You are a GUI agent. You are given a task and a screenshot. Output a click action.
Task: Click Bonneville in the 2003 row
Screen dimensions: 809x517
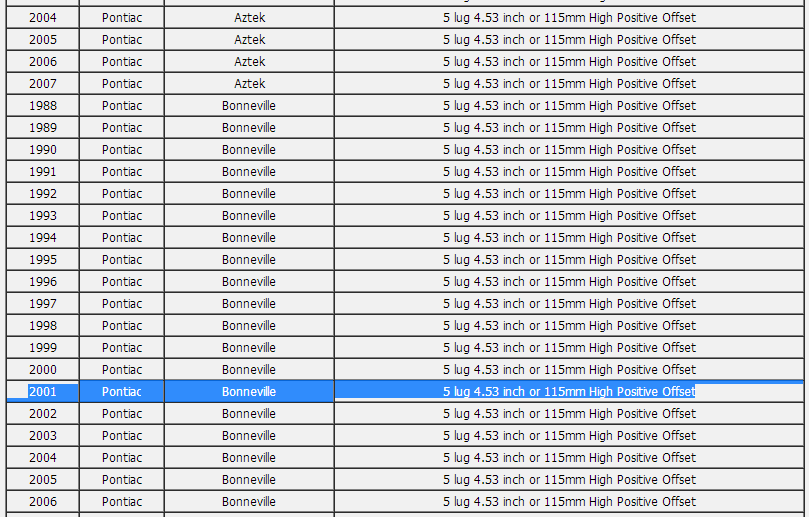[249, 436]
